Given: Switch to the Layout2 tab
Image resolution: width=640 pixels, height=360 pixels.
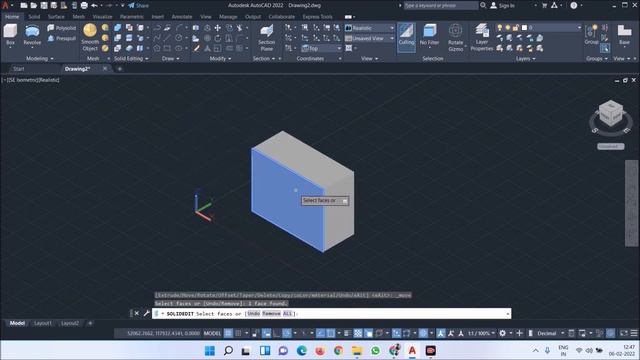Looking at the screenshot, I should [x=69, y=323].
